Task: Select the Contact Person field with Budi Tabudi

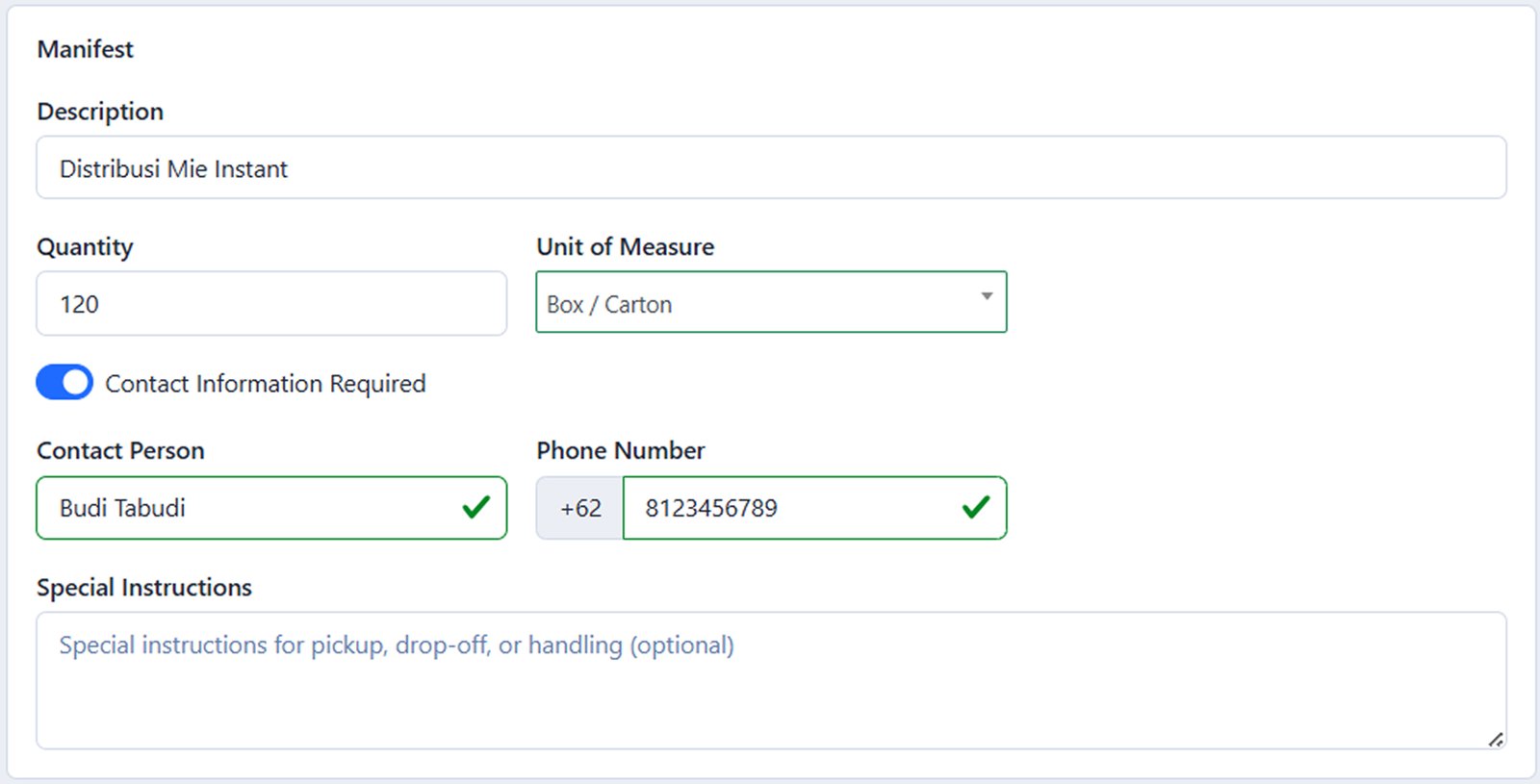Action: click(x=250, y=508)
